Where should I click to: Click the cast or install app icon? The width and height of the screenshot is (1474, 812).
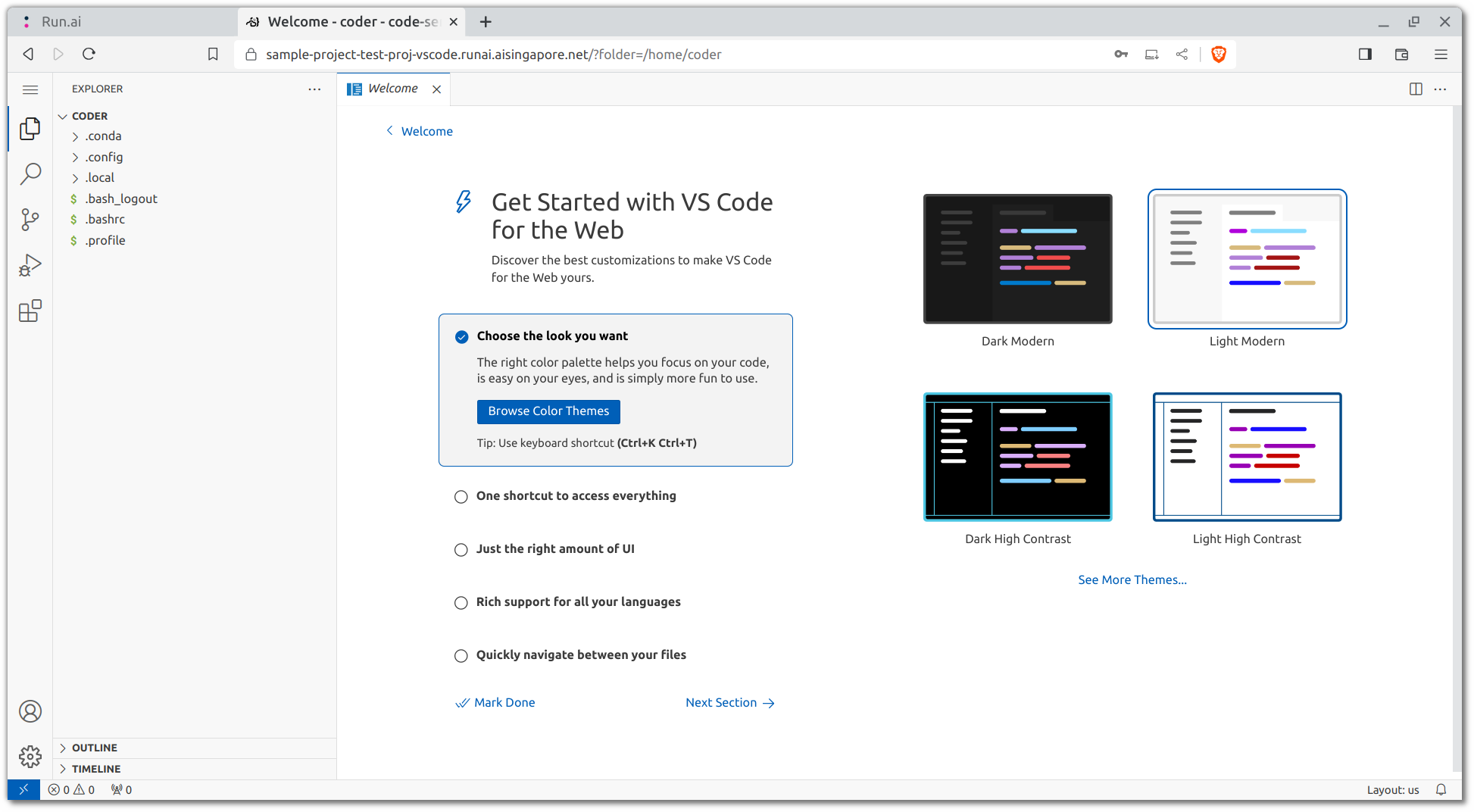(x=1151, y=54)
